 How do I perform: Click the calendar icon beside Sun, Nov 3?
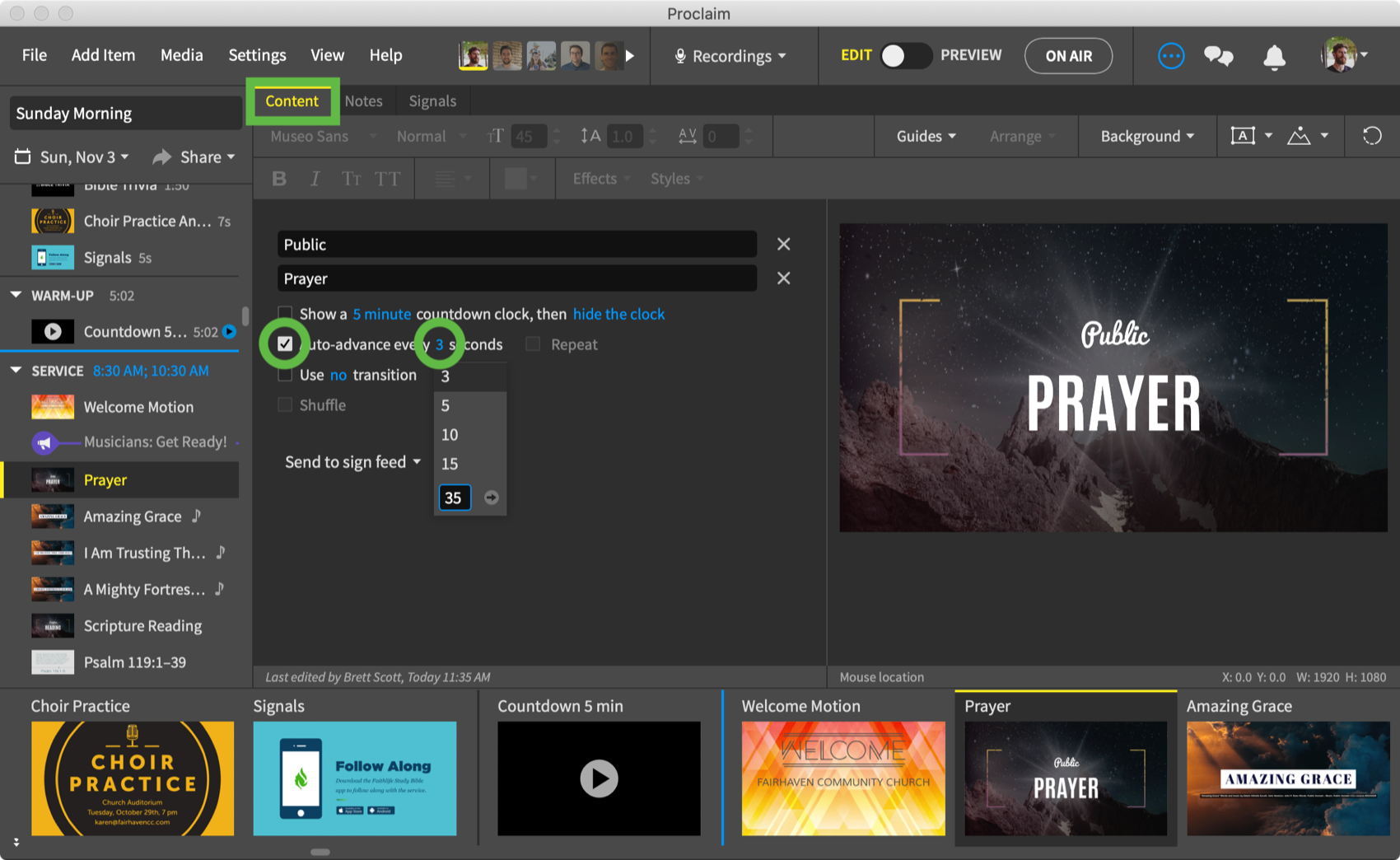tap(23, 157)
